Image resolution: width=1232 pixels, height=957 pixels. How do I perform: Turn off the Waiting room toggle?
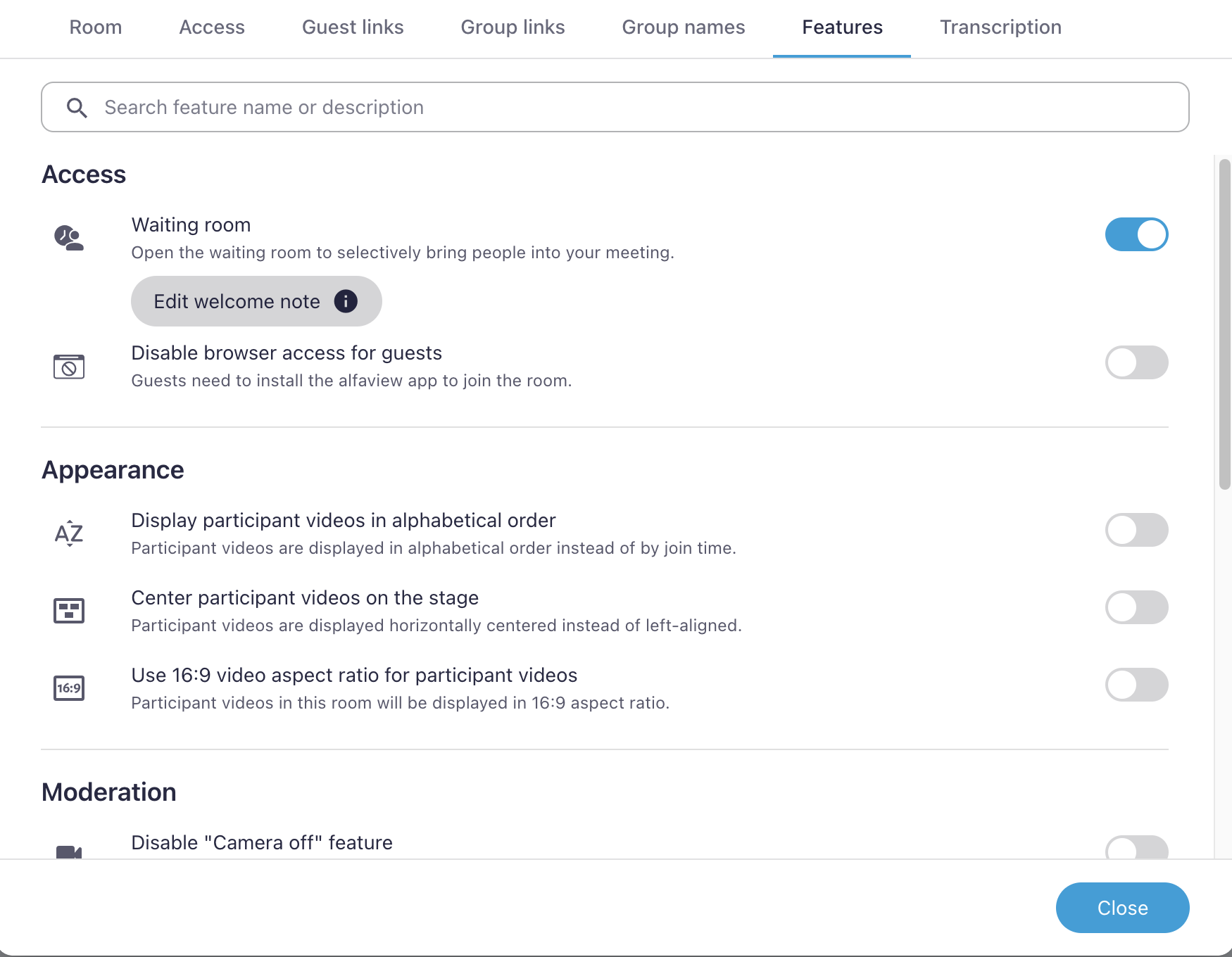tap(1136, 234)
